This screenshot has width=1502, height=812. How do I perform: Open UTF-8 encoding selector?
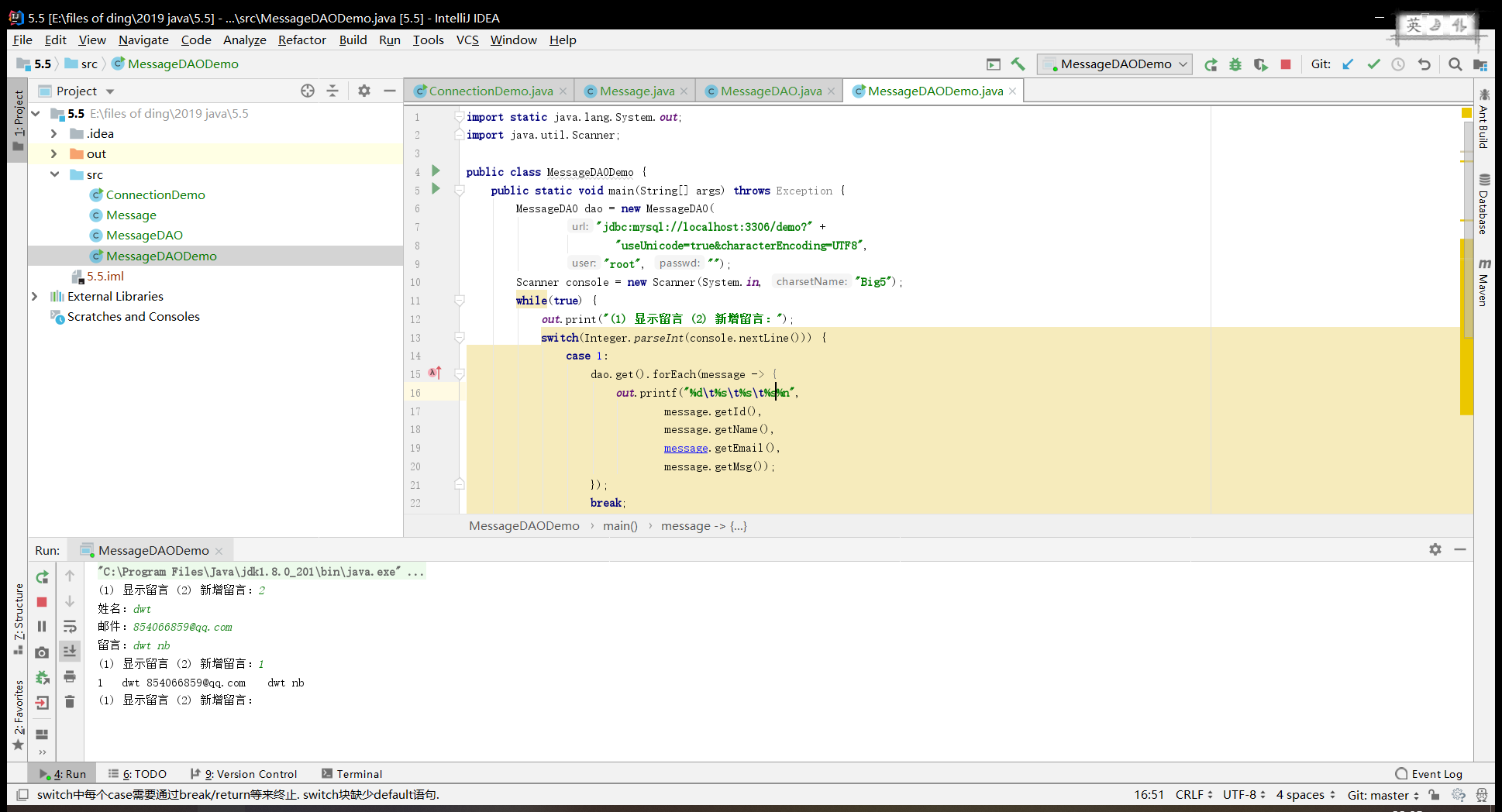pos(1244,795)
